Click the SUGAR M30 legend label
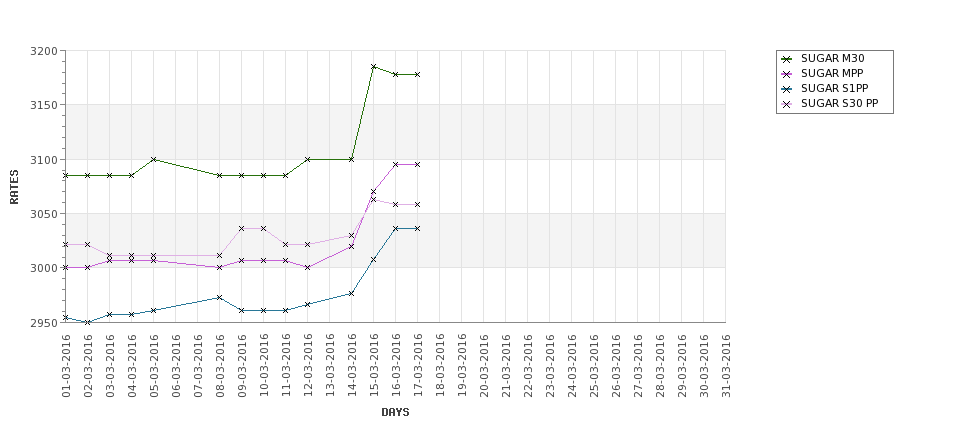This screenshot has height=429, width=975. tap(833, 58)
